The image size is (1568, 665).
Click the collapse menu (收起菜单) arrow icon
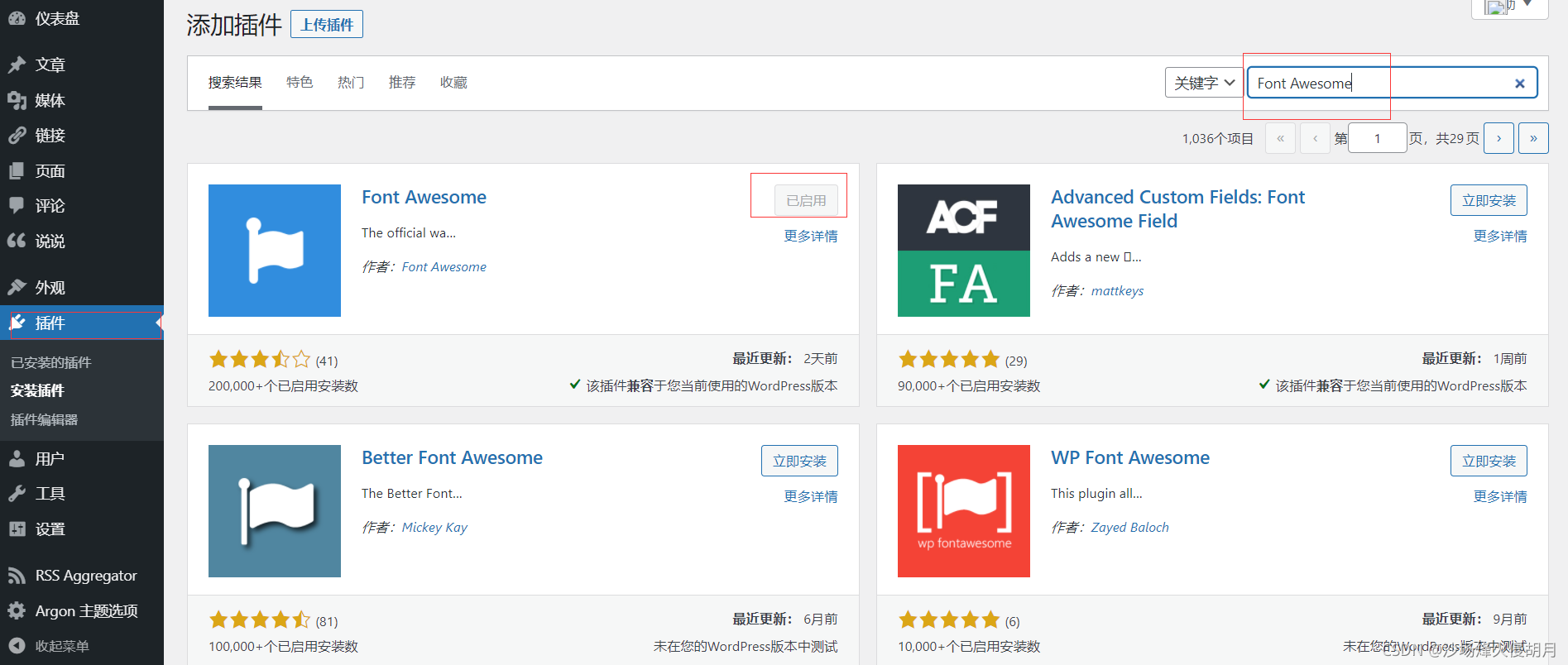click(17, 646)
